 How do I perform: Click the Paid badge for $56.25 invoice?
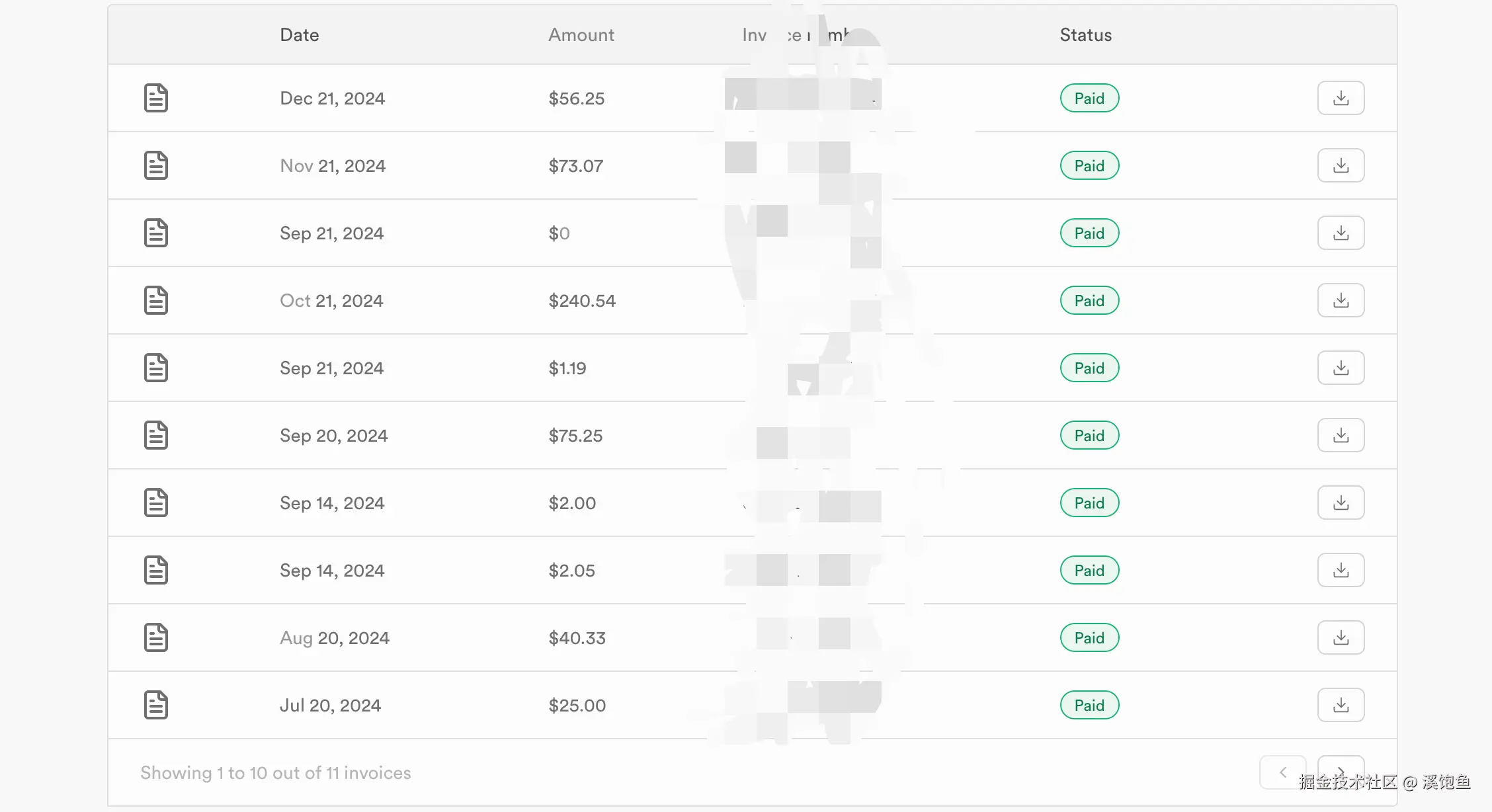click(1089, 98)
